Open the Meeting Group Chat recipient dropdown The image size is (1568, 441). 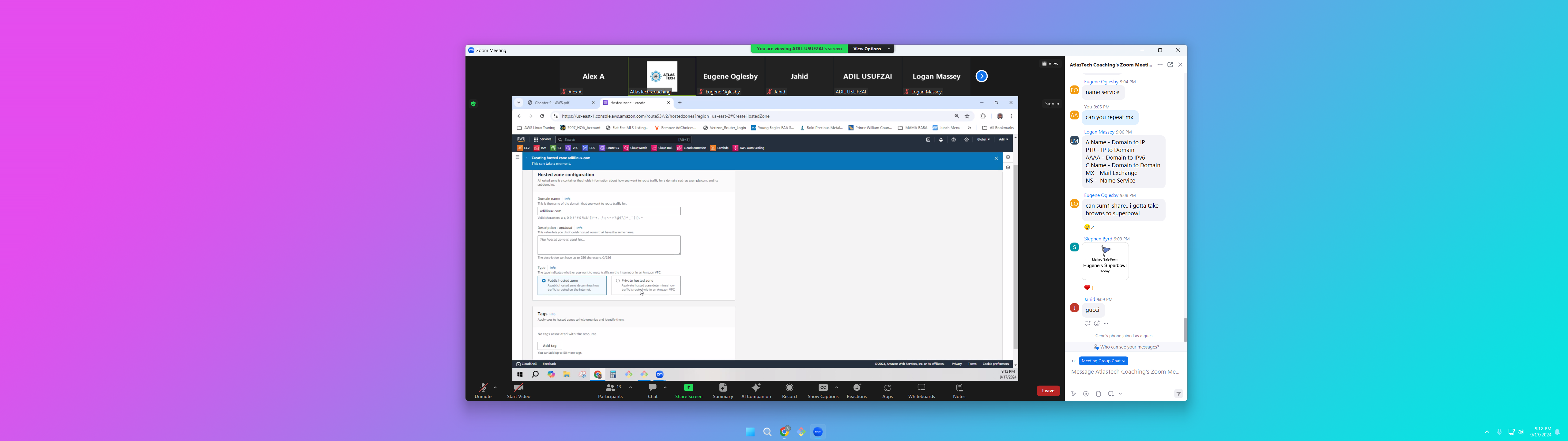pyautogui.click(x=1103, y=361)
